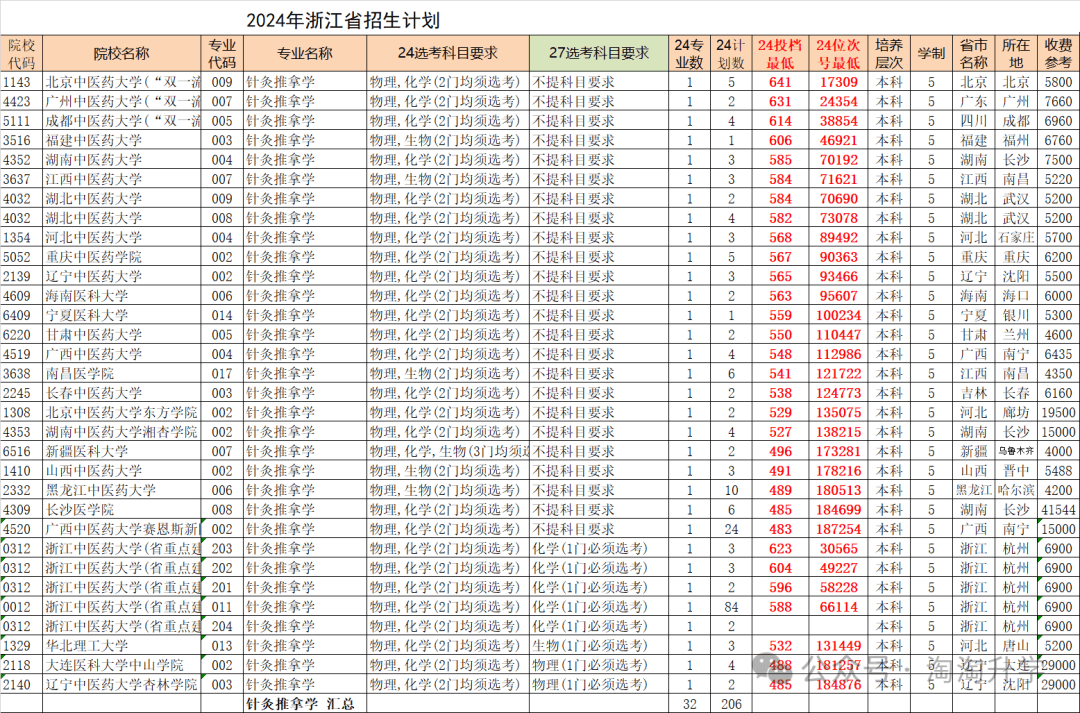Select the green 27选考科目要求 header
The image size is (1080, 713).
point(599,53)
